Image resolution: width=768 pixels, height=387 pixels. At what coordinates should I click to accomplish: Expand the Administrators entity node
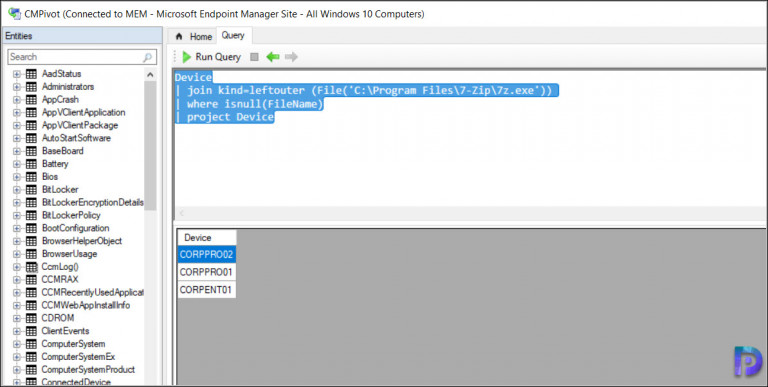pyautogui.click(x=17, y=87)
